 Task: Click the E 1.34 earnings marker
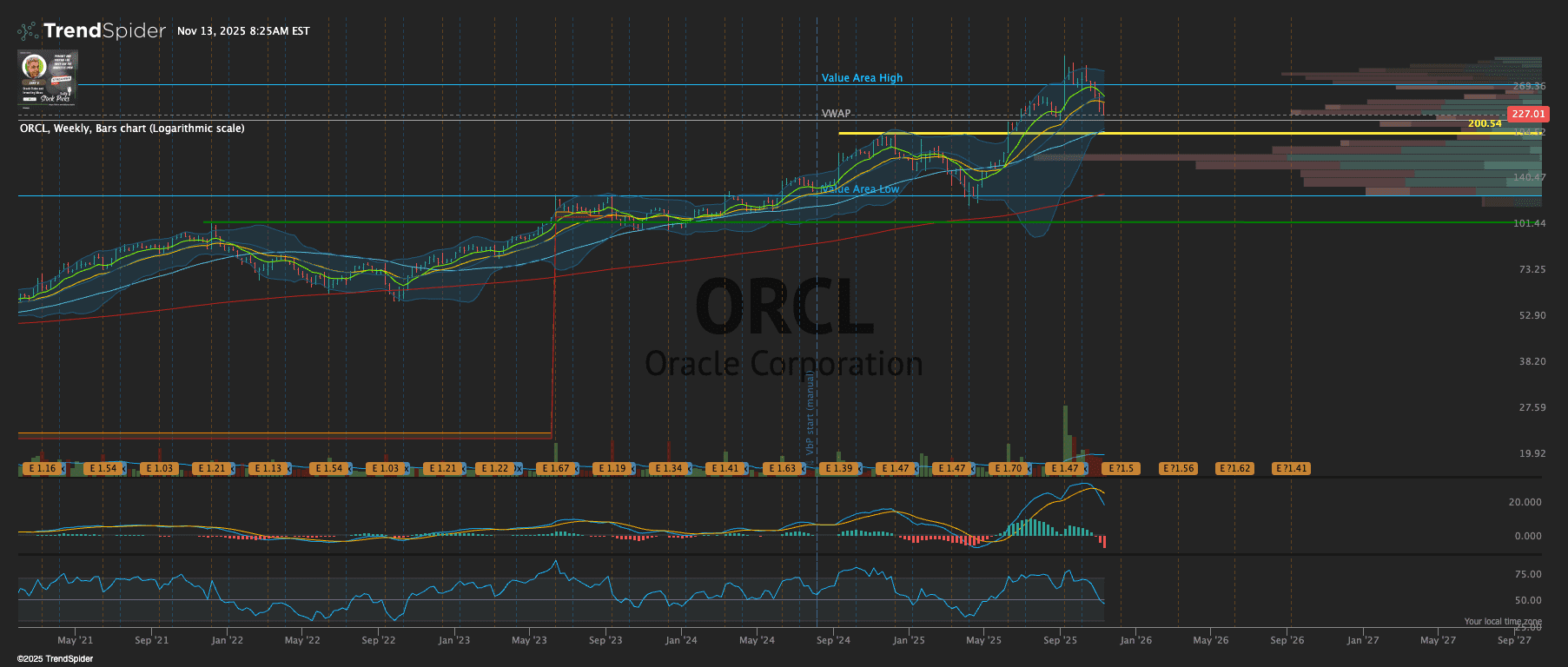point(669,469)
